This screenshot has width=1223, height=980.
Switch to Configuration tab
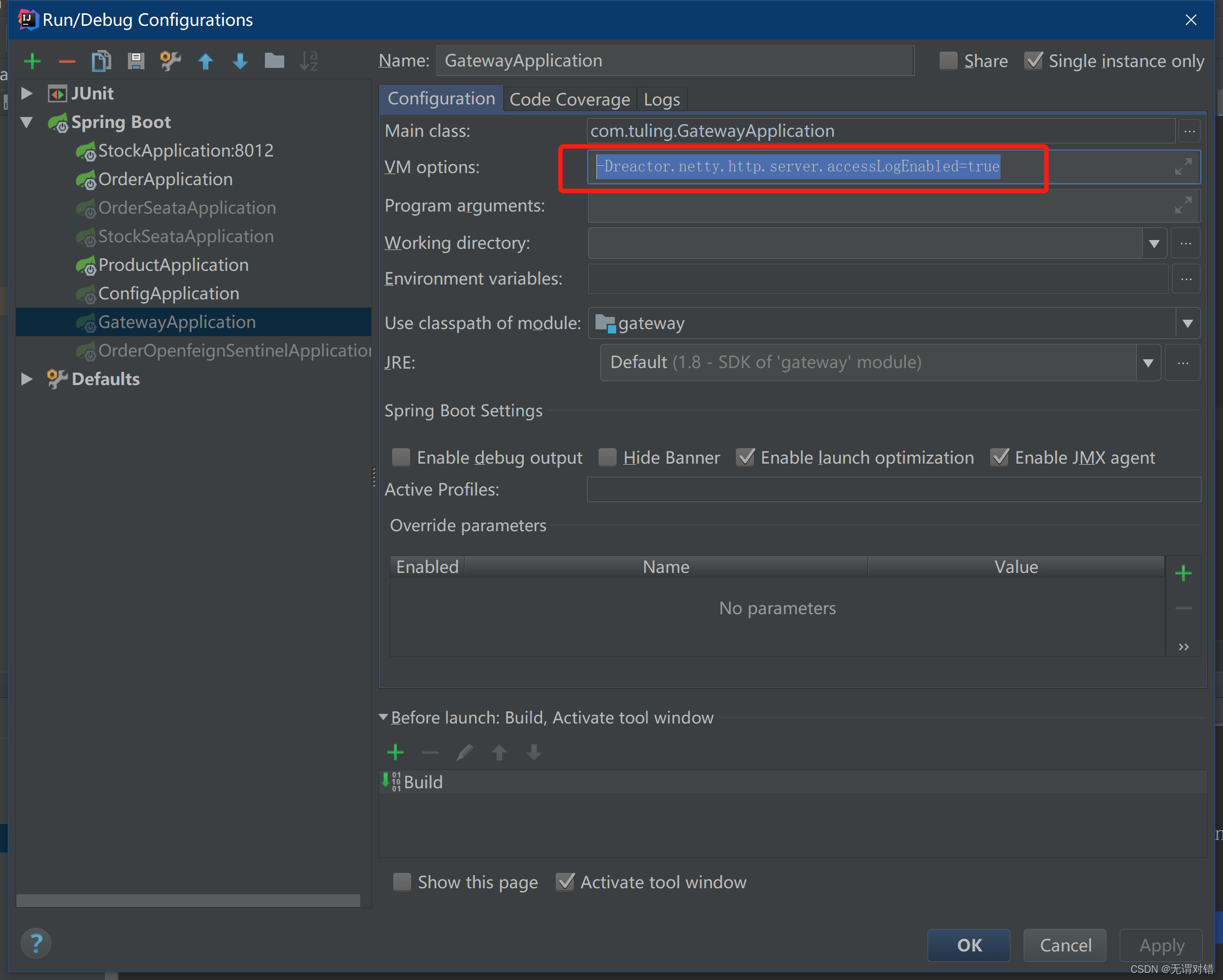coord(441,99)
